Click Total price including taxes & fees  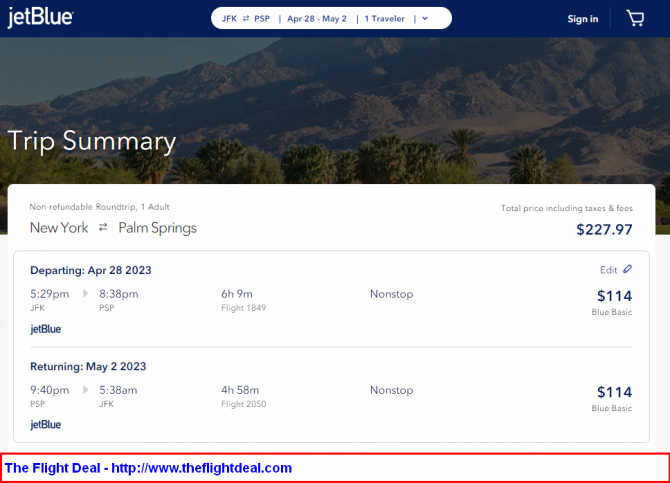click(x=567, y=208)
